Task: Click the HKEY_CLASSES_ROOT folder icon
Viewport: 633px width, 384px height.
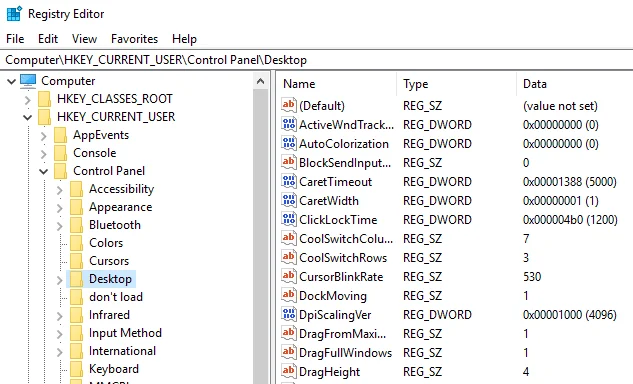Action: tap(45, 99)
